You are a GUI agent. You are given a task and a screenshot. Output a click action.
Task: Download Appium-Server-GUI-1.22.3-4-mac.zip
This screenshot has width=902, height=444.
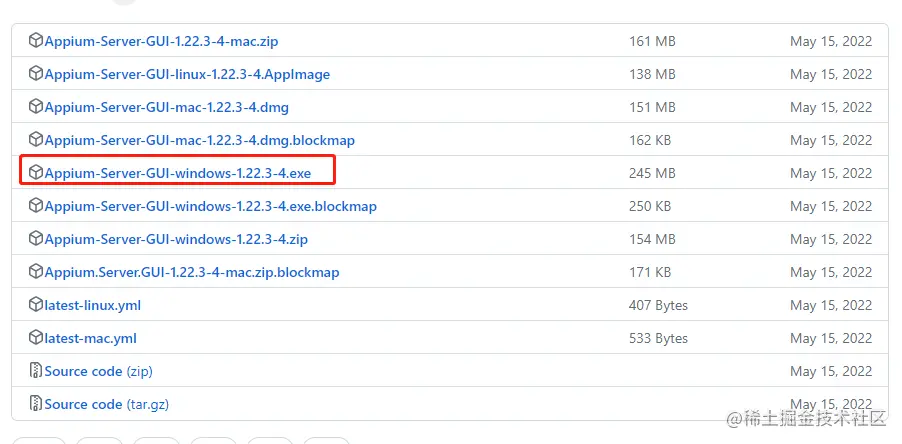tap(162, 41)
